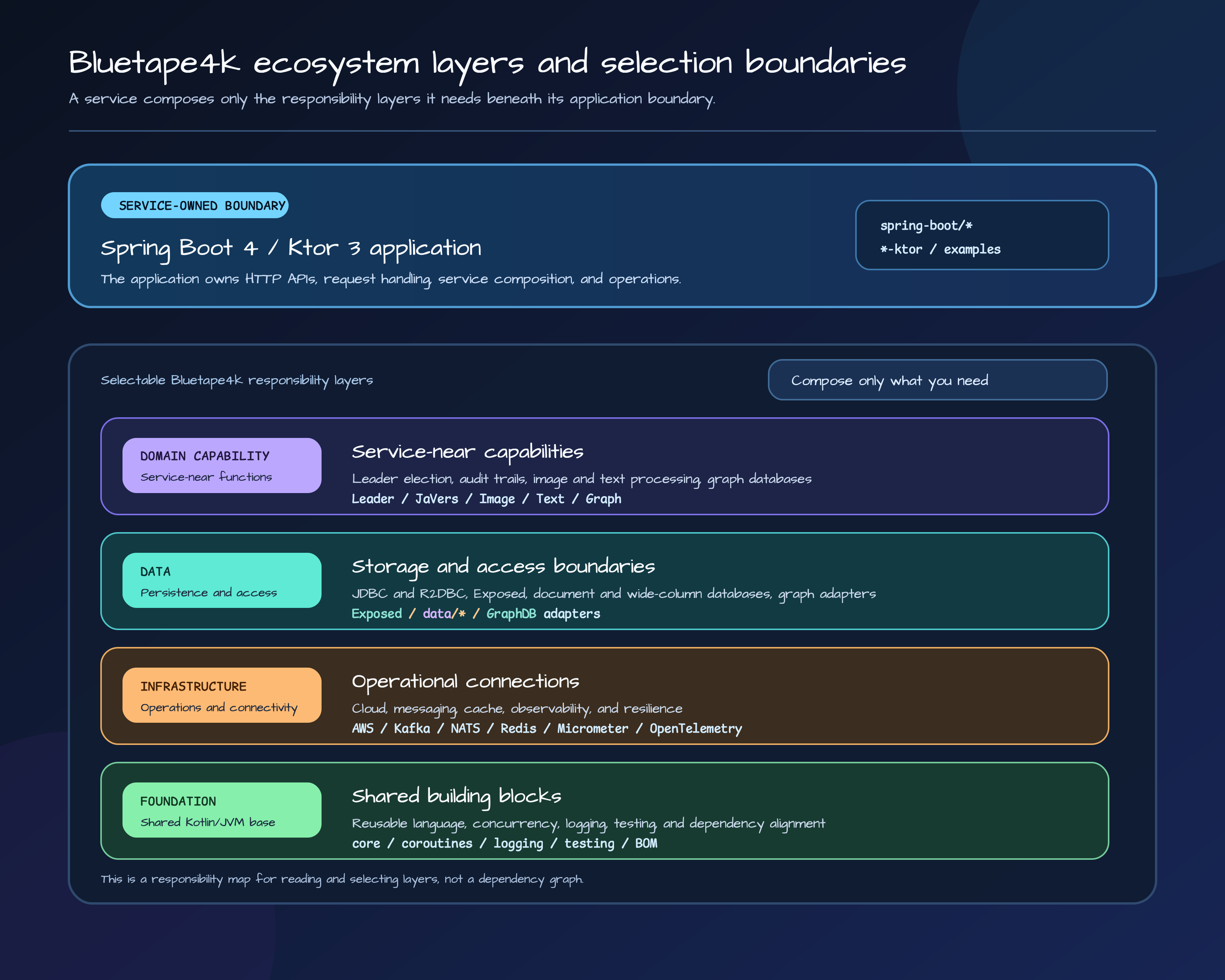
Task: Click 'AWS' in the infrastructure modules line
Action: tap(363, 728)
